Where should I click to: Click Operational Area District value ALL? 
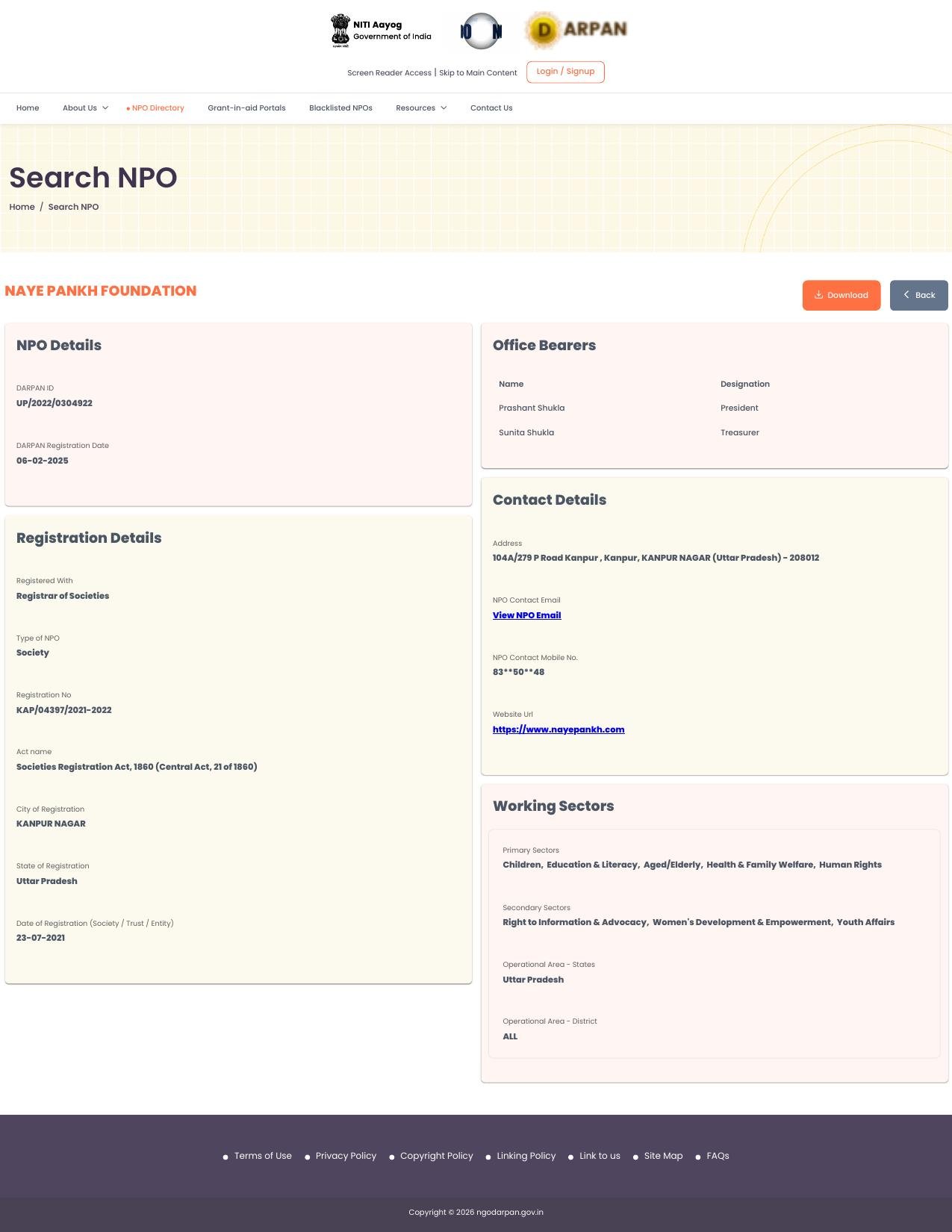[x=510, y=1036]
